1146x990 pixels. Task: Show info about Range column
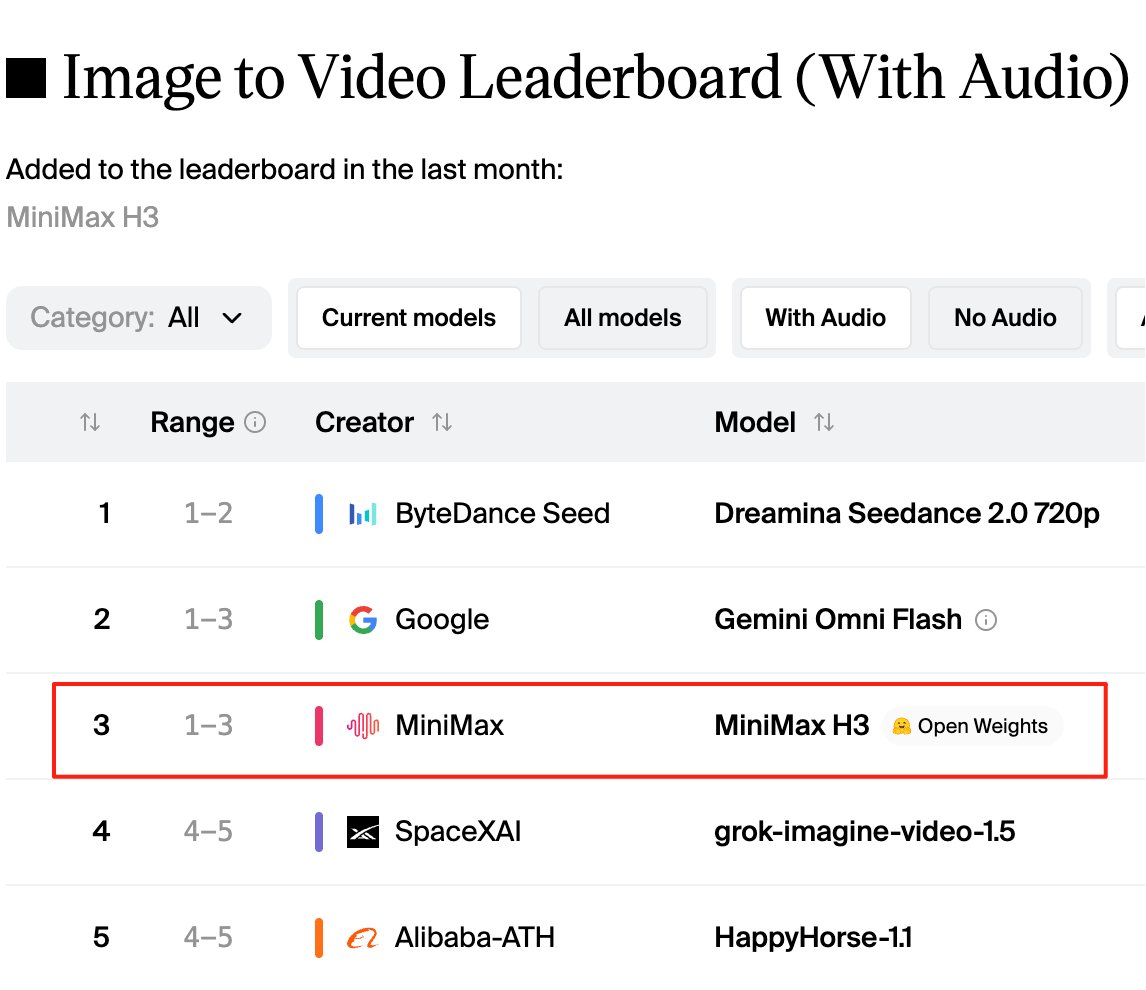[254, 422]
